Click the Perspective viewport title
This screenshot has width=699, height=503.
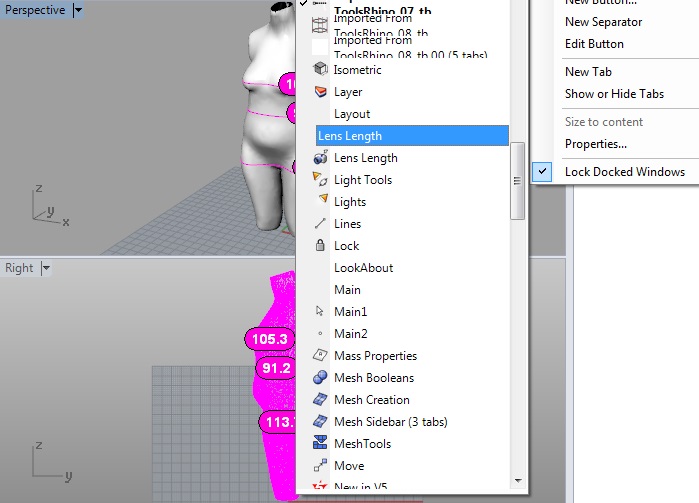tap(35, 10)
